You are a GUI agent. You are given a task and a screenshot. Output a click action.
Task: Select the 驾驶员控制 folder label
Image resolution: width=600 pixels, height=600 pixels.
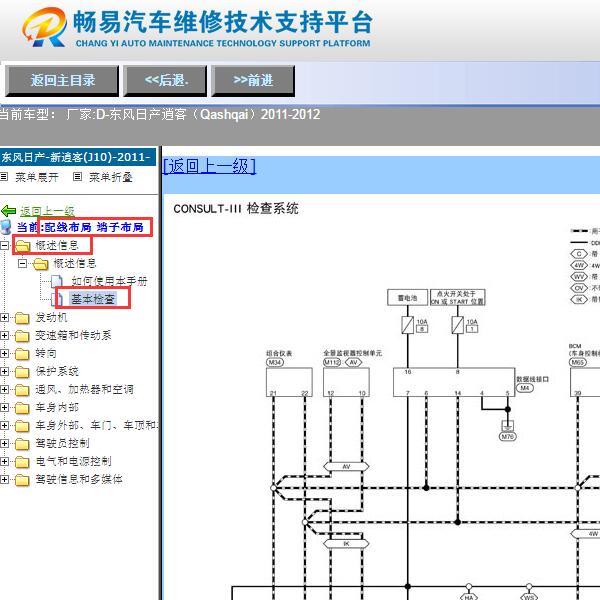coord(62,443)
